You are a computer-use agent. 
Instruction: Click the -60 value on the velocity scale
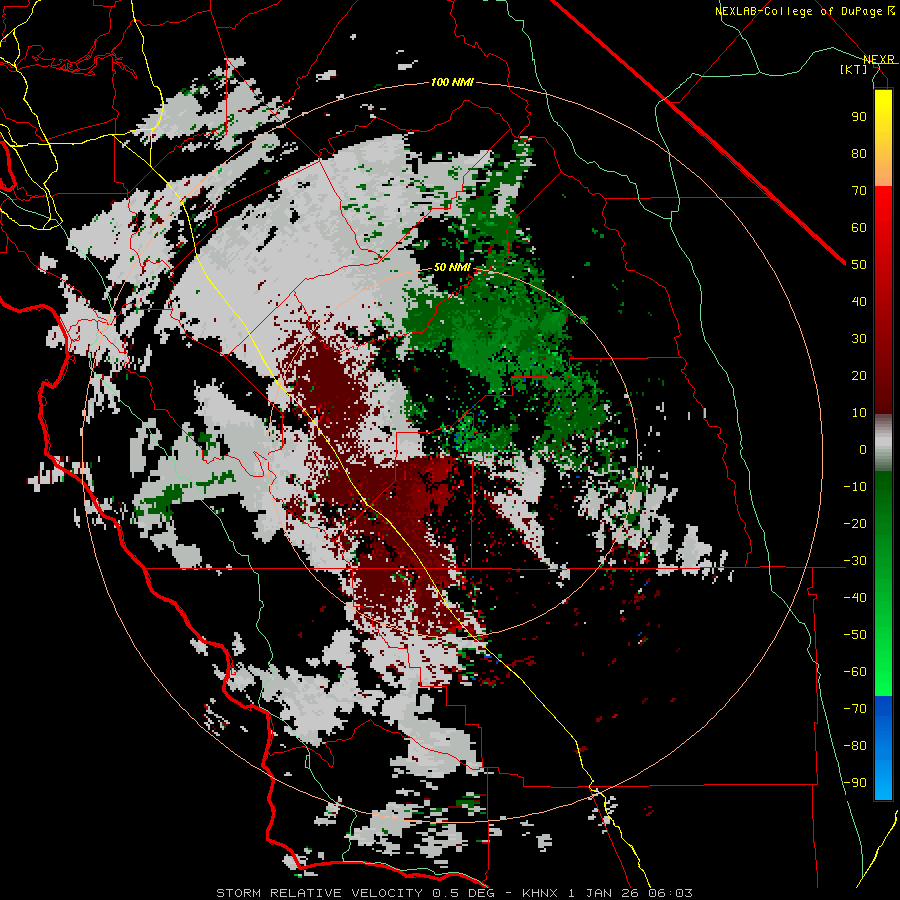(x=855, y=672)
